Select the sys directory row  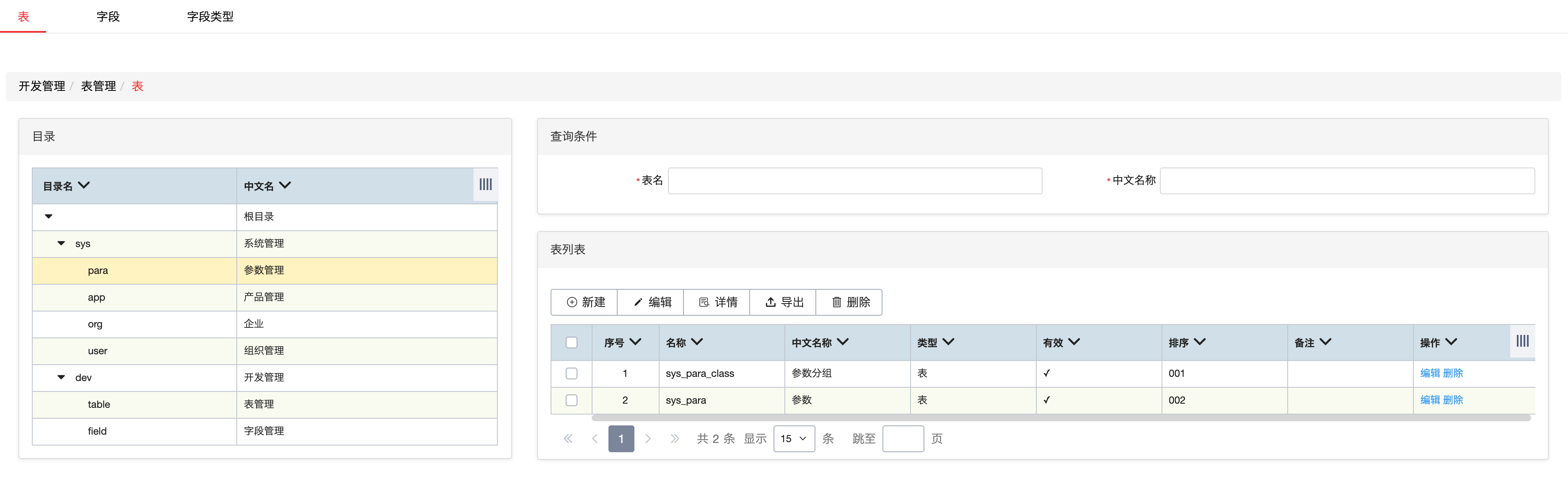click(265, 244)
